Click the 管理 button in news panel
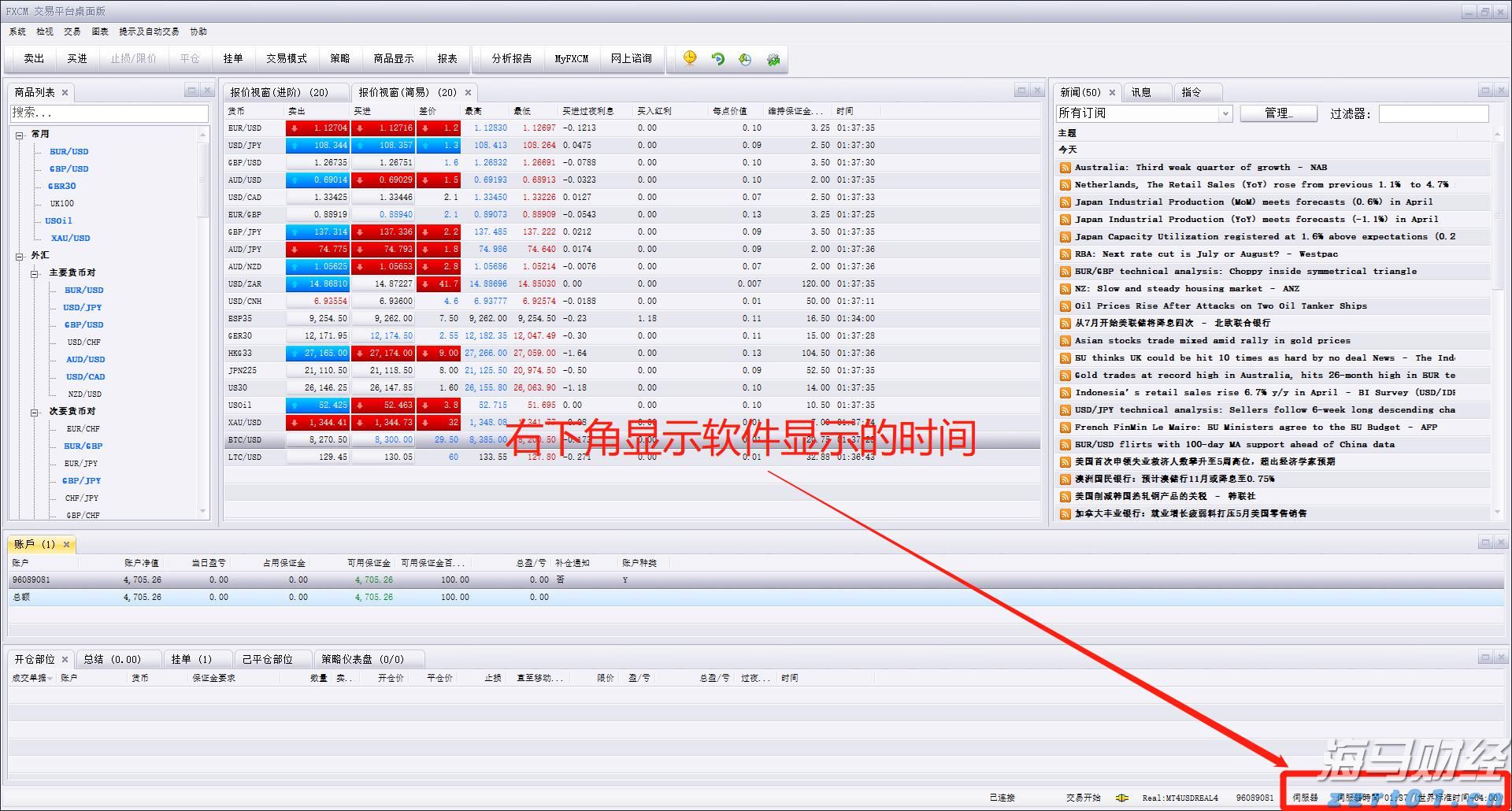1512x811 pixels. click(1277, 113)
